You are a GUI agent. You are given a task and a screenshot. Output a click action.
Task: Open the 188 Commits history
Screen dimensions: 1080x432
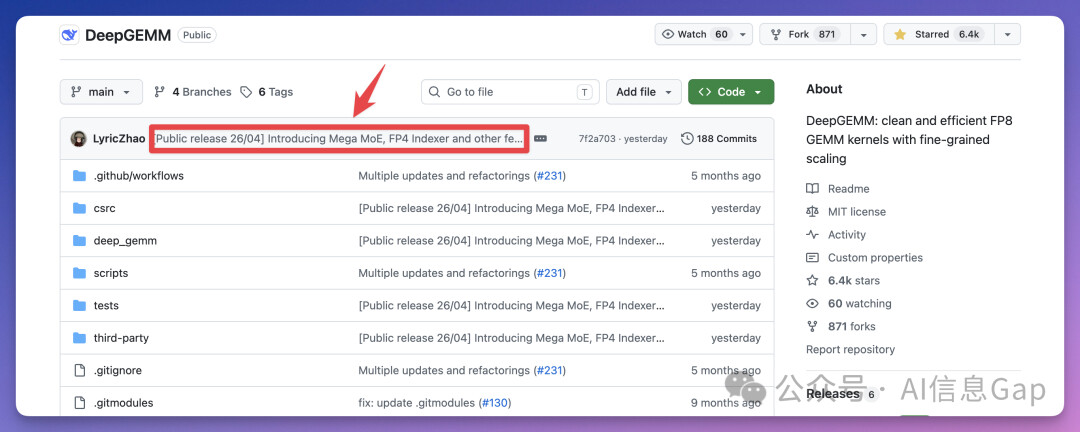[719, 139]
